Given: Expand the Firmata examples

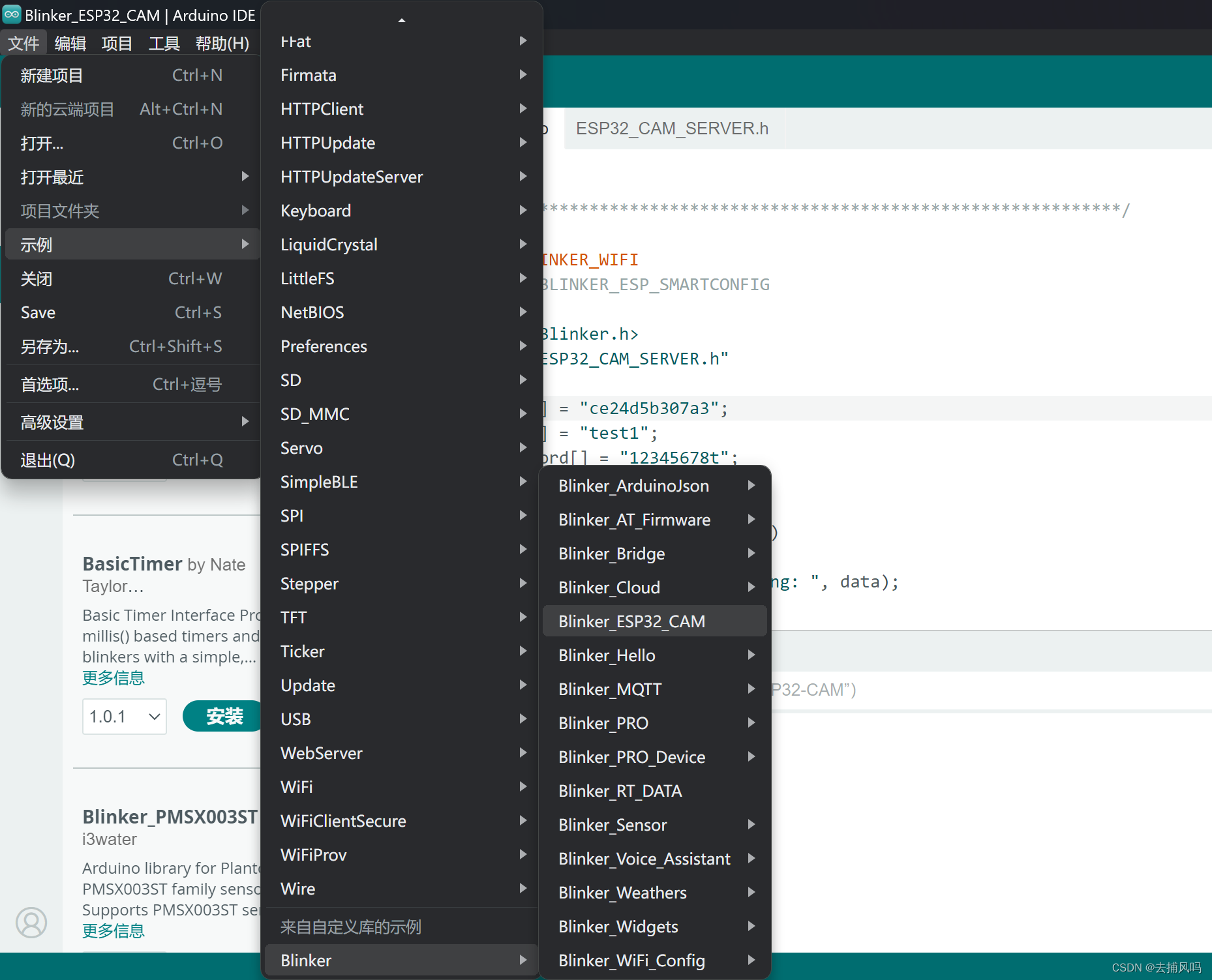Looking at the screenshot, I should pyautogui.click(x=402, y=75).
